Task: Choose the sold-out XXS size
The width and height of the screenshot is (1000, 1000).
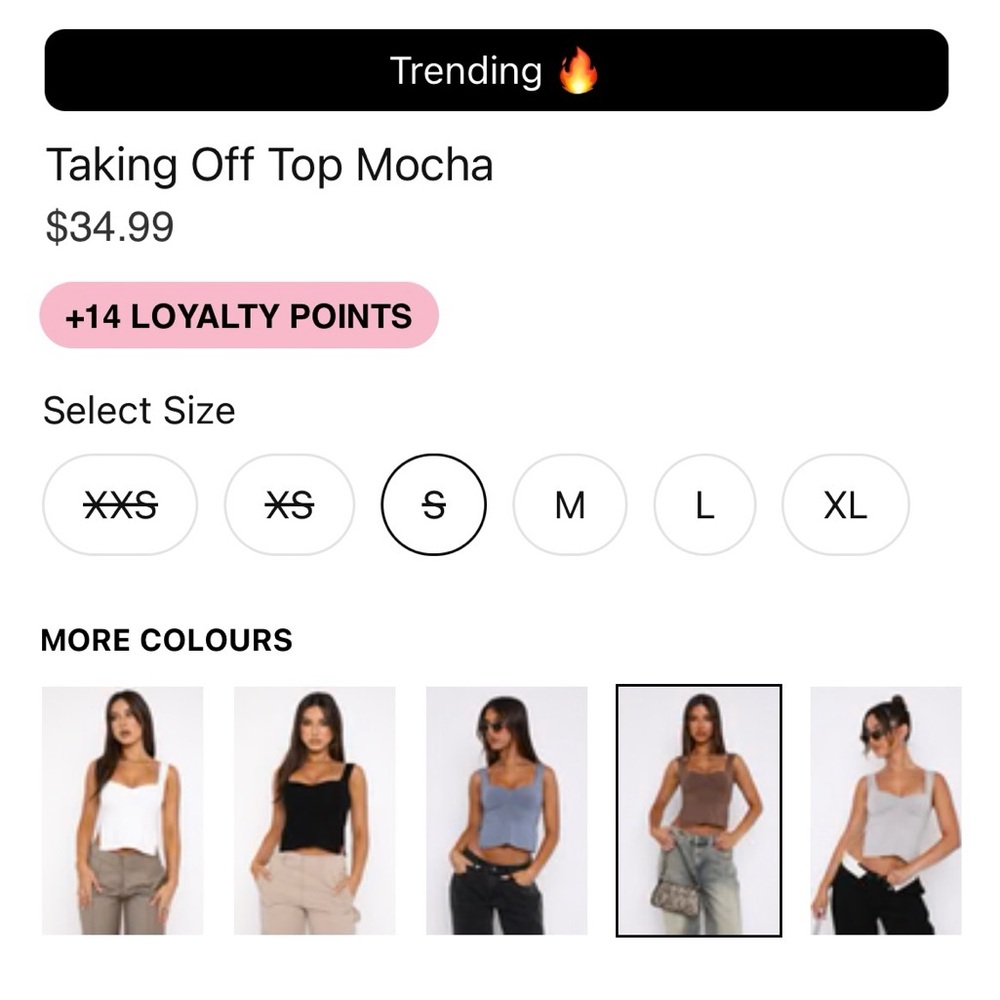Action: coord(120,505)
